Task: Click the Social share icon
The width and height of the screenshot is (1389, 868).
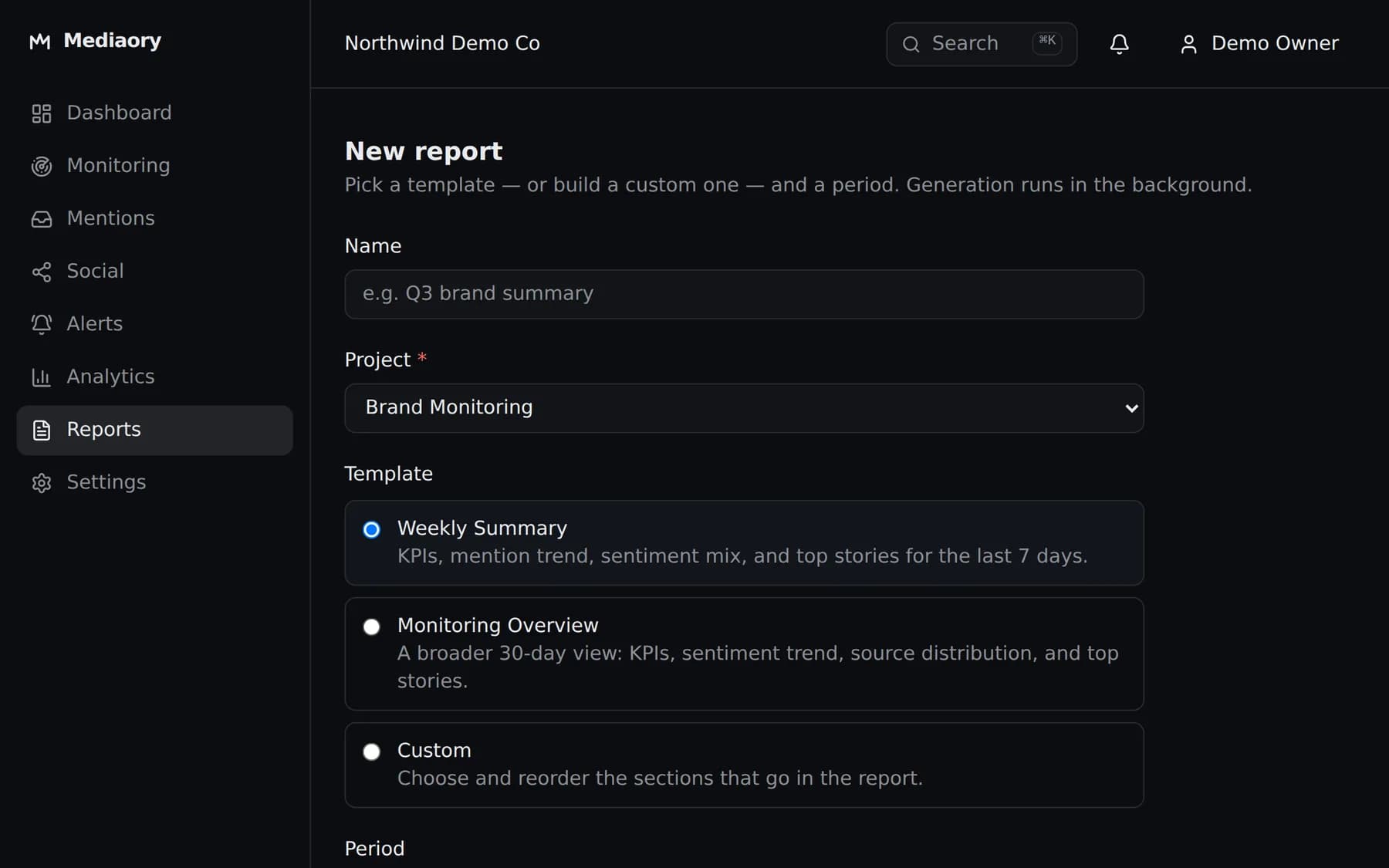Action: pos(42,272)
